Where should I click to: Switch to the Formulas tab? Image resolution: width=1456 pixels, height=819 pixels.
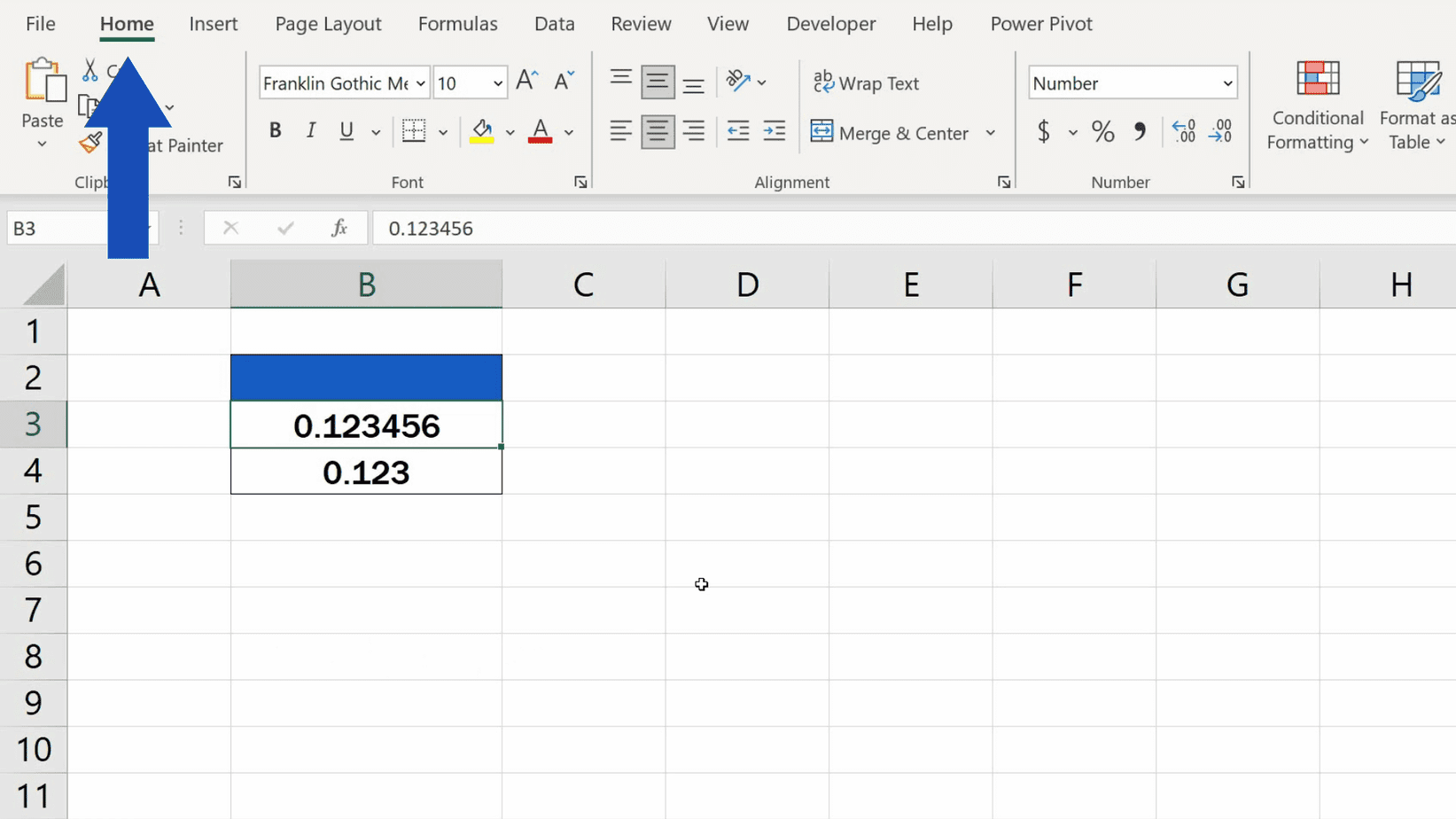457,24
